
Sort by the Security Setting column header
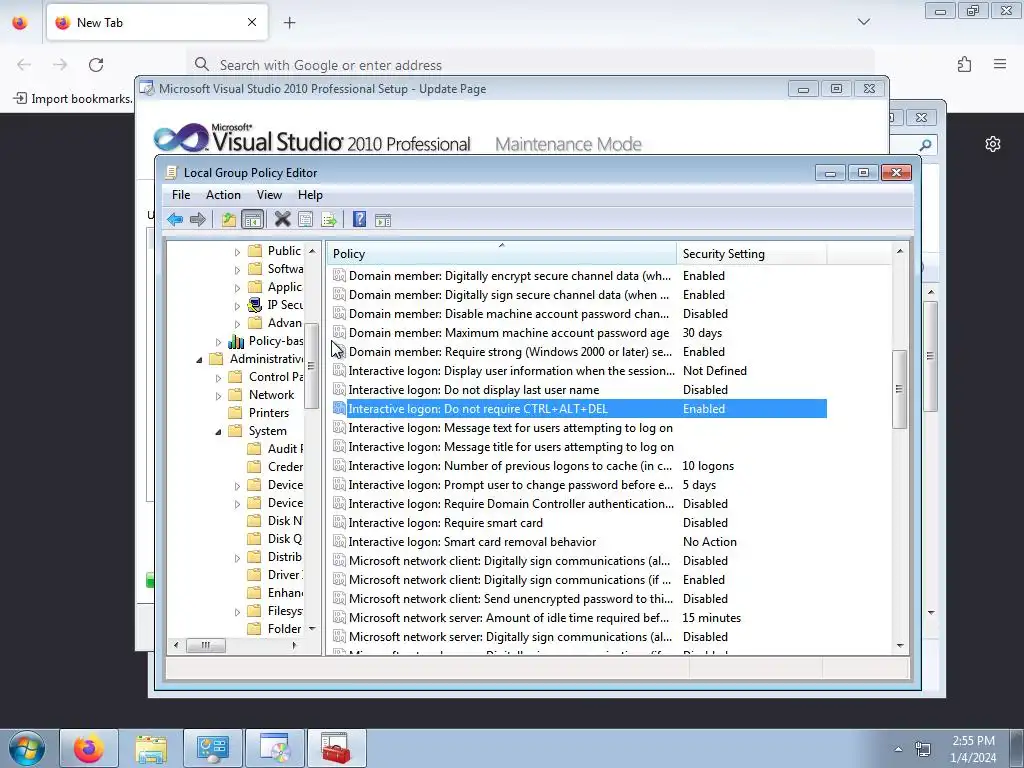click(752, 253)
